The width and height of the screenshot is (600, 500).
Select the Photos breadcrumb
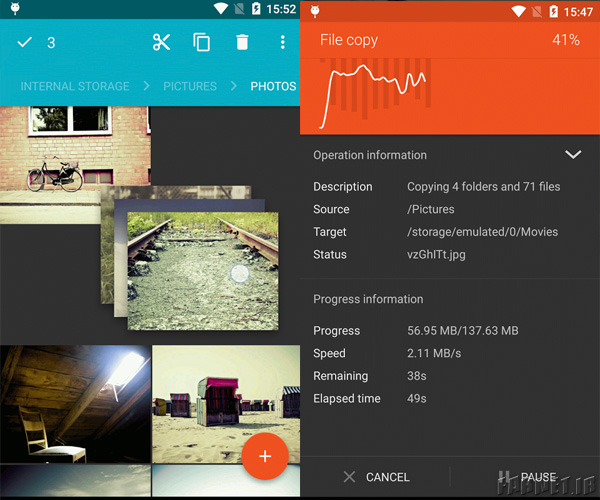[273, 86]
